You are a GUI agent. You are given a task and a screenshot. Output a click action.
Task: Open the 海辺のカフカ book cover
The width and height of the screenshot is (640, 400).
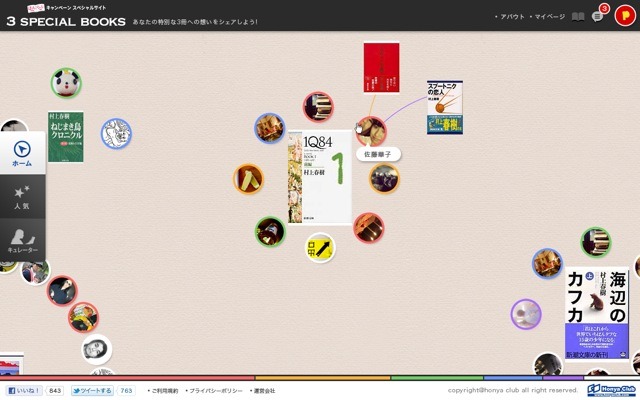(x=597, y=313)
